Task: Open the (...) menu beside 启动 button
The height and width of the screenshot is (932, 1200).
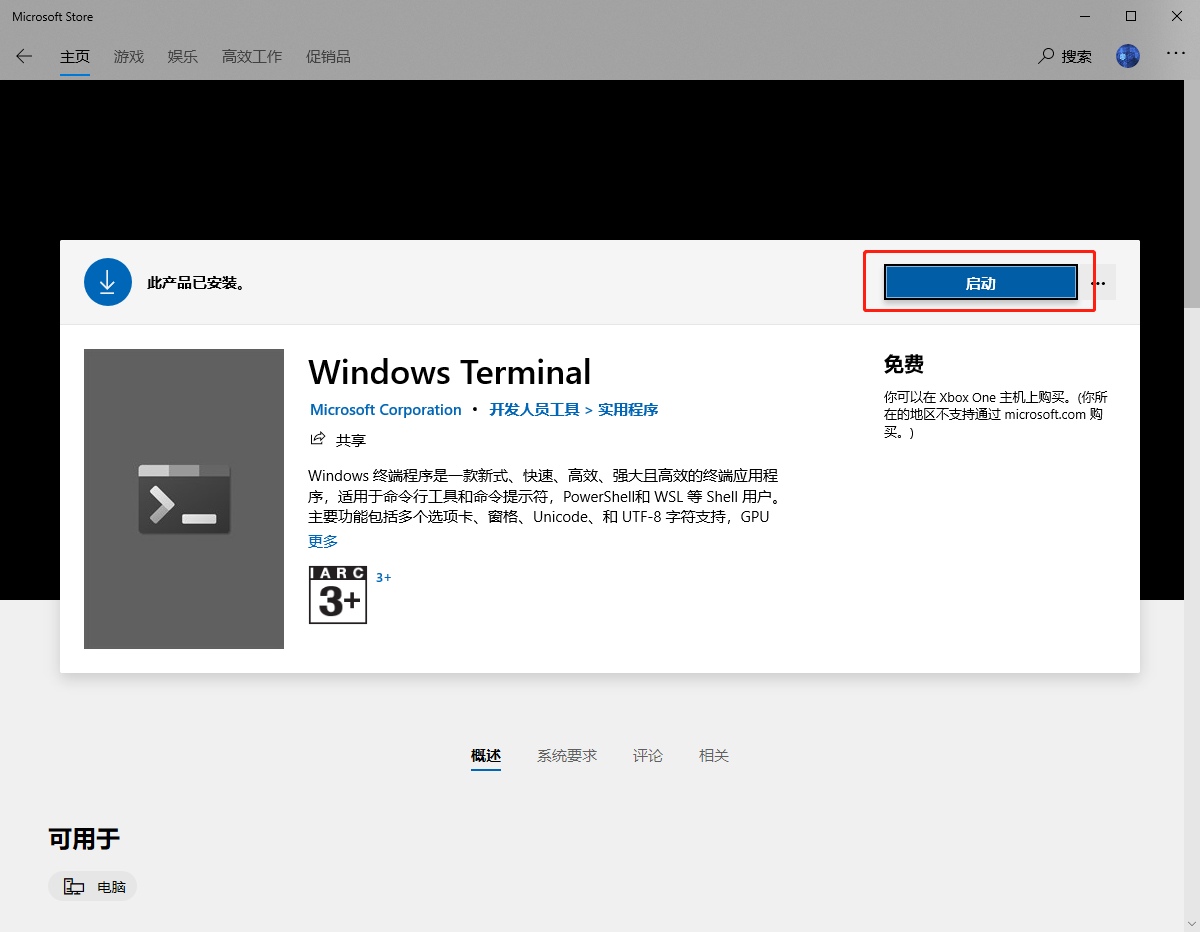Action: (x=1100, y=282)
